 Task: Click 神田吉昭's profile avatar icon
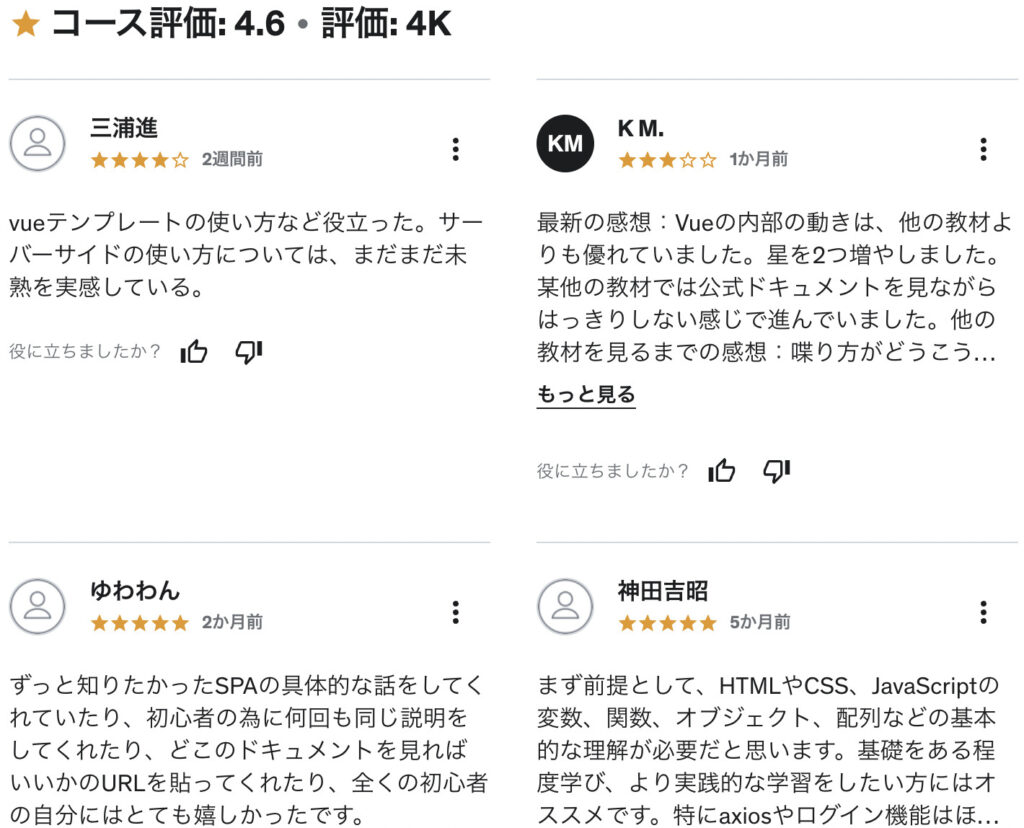click(565, 606)
